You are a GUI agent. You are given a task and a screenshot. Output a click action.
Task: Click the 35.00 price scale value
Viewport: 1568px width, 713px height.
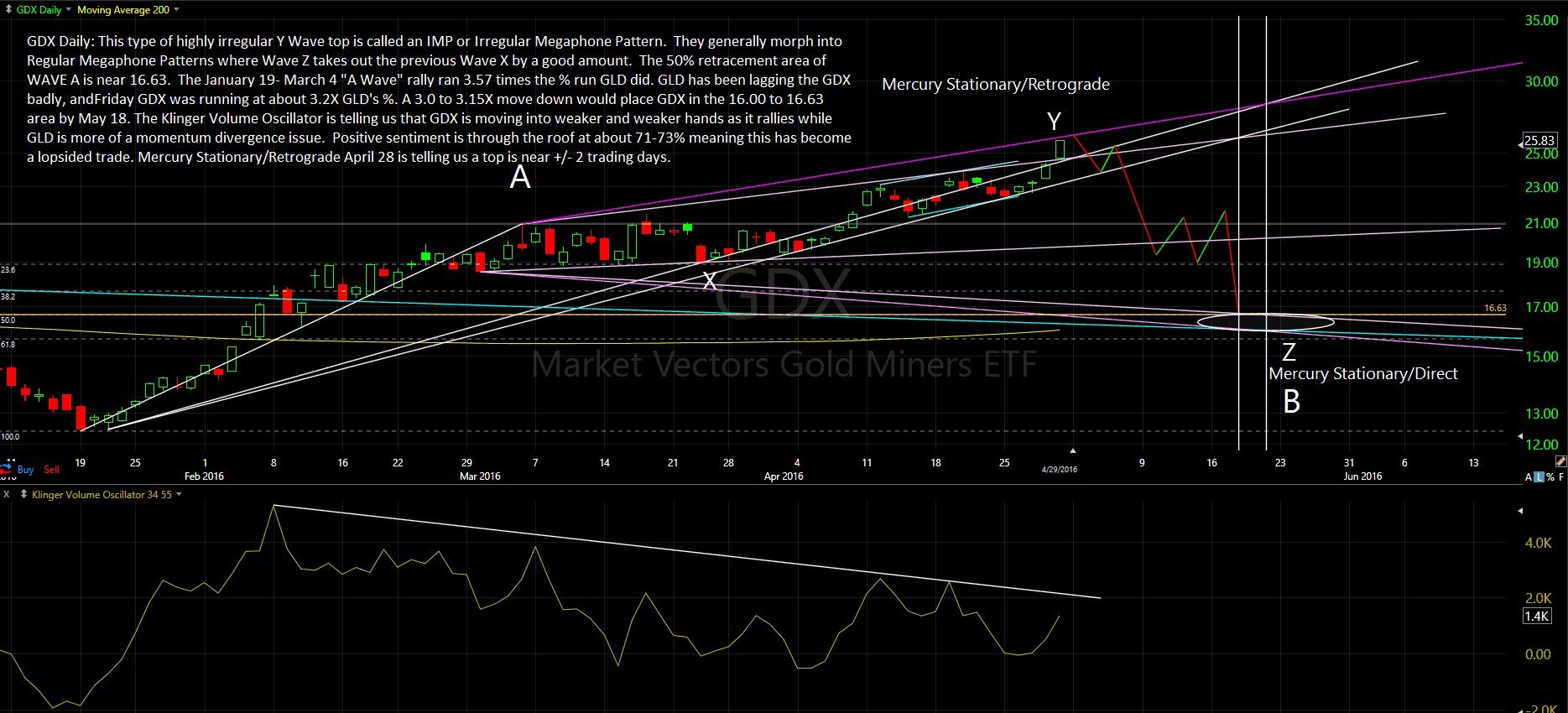(1541, 21)
